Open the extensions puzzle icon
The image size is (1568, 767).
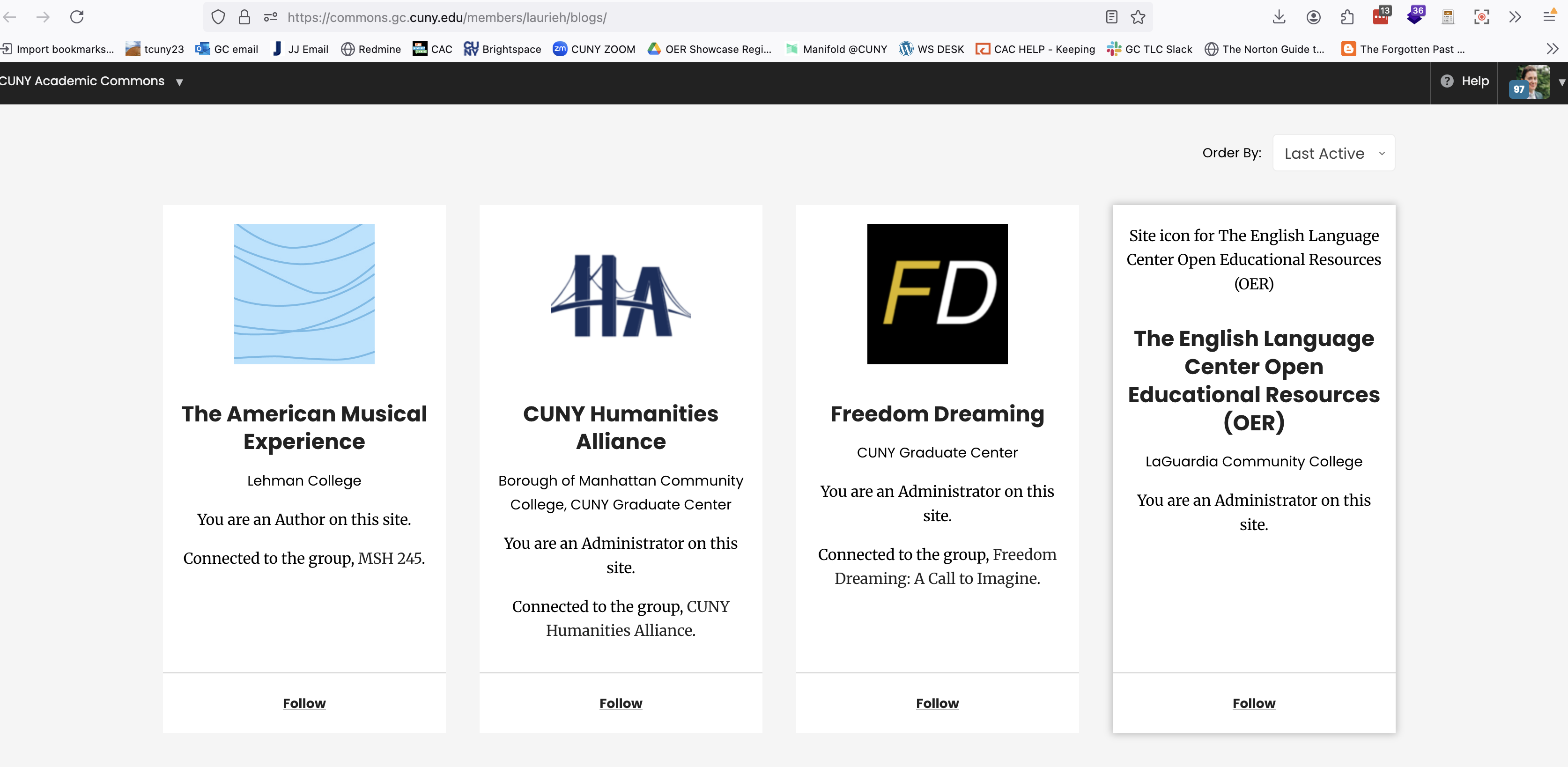coord(1347,17)
